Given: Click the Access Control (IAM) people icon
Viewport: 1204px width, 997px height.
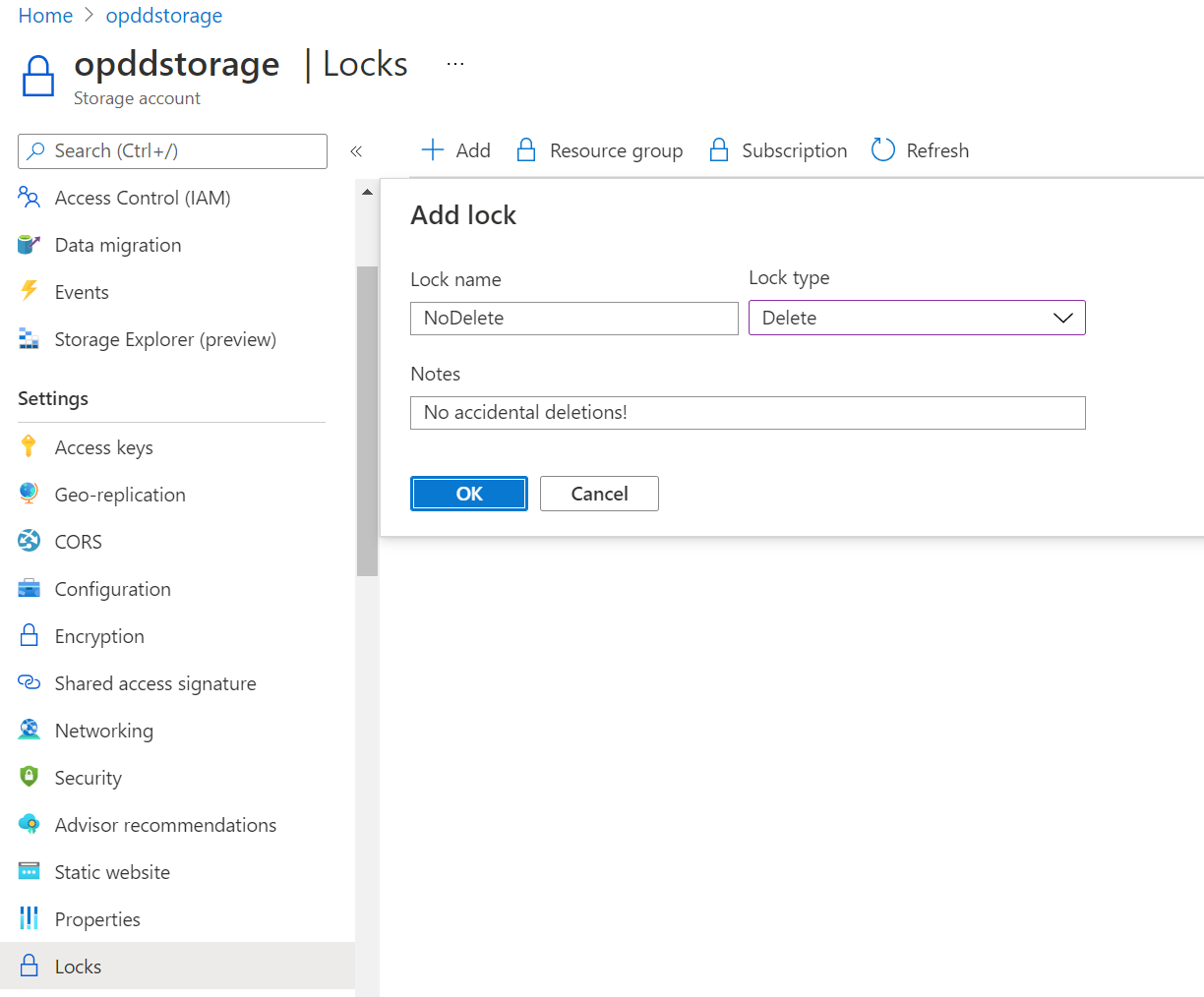Looking at the screenshot, I should point(29,198).
